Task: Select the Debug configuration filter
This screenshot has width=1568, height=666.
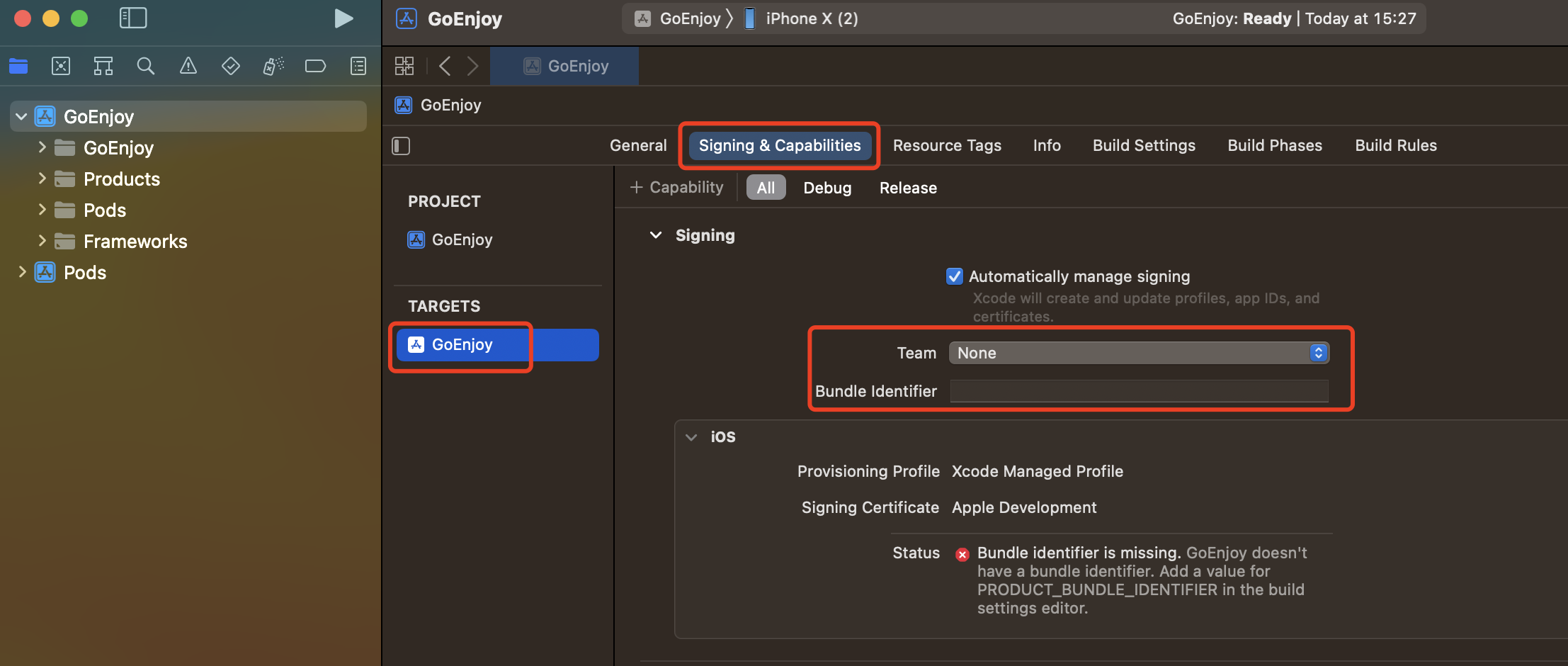Action: [x=827, y=188]
